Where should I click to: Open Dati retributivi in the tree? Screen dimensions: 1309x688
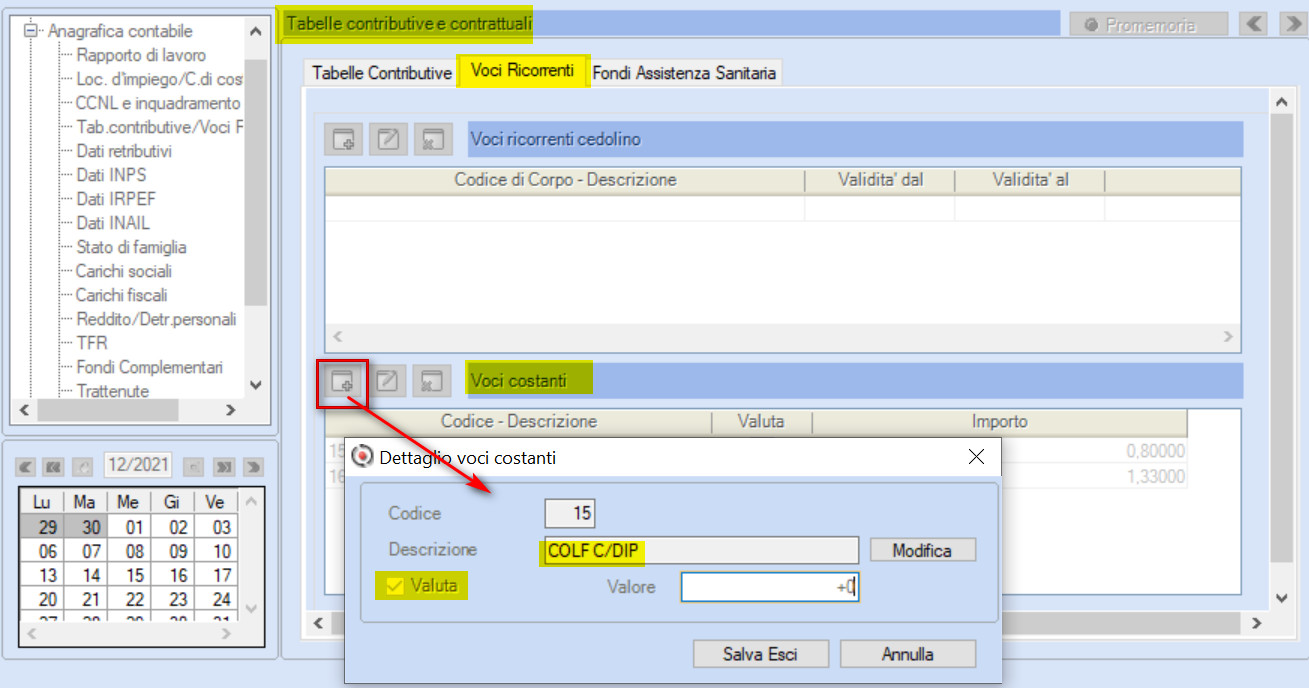coord(124,151)
